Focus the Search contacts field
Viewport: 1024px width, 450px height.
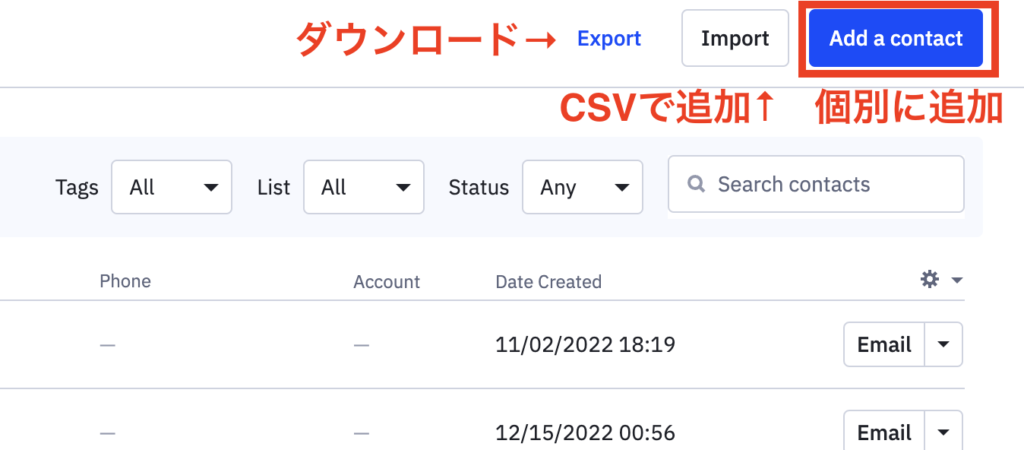click(816, 184)
